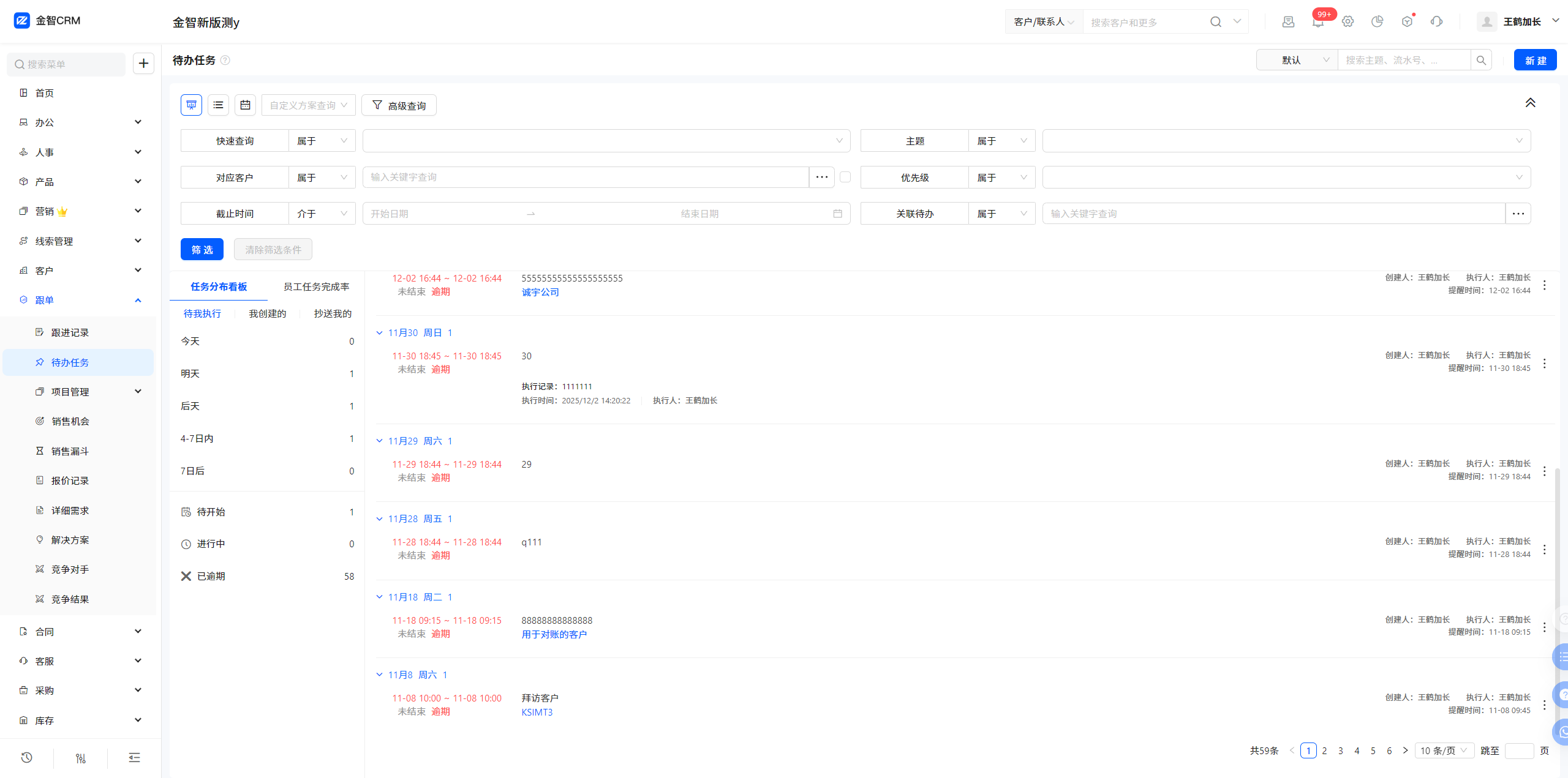Open the 10 条/页 page size dropdown
The image size is (1568, 778).
coord(1444,750)
